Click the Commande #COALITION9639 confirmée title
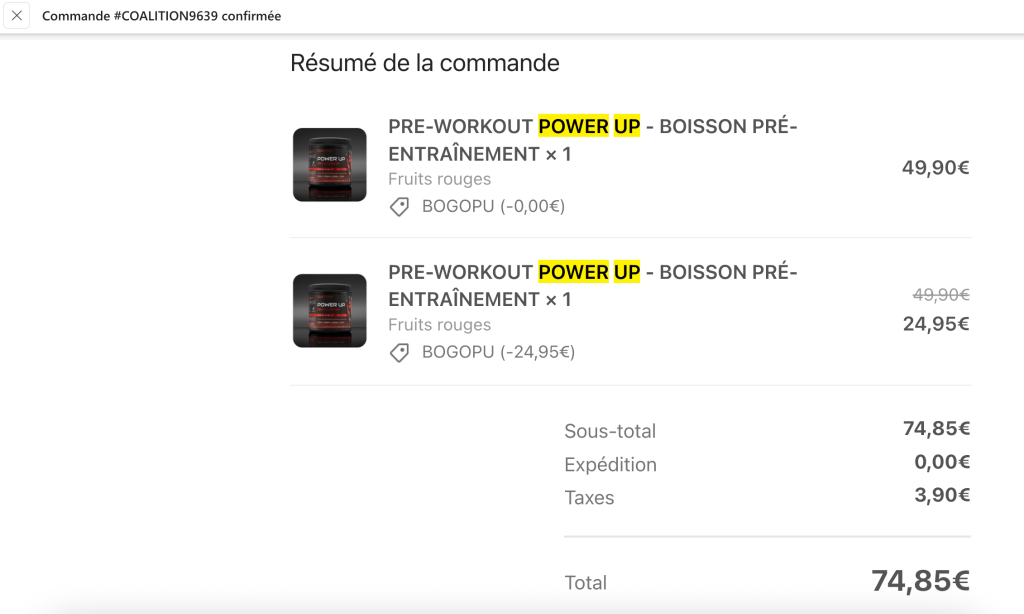 (x=161, y=16)
